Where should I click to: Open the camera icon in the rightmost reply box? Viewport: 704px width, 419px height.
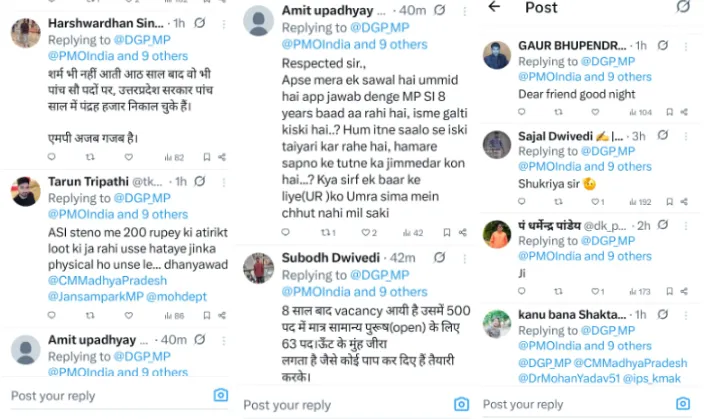(x=681, y=403)
